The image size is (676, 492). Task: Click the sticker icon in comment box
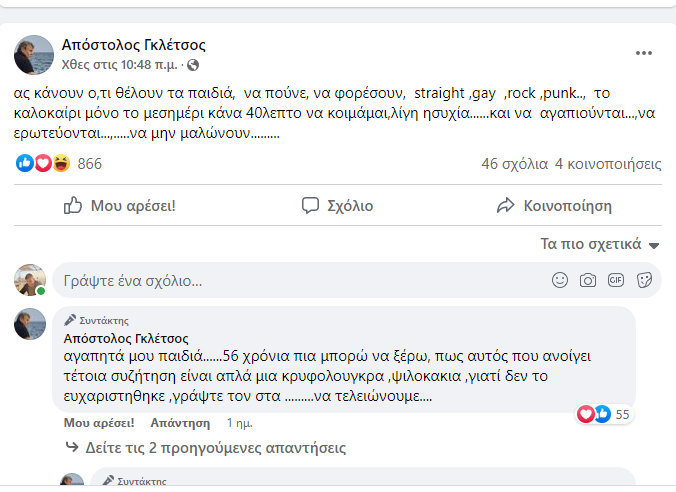pyautogui.click(x=645, y=280)
